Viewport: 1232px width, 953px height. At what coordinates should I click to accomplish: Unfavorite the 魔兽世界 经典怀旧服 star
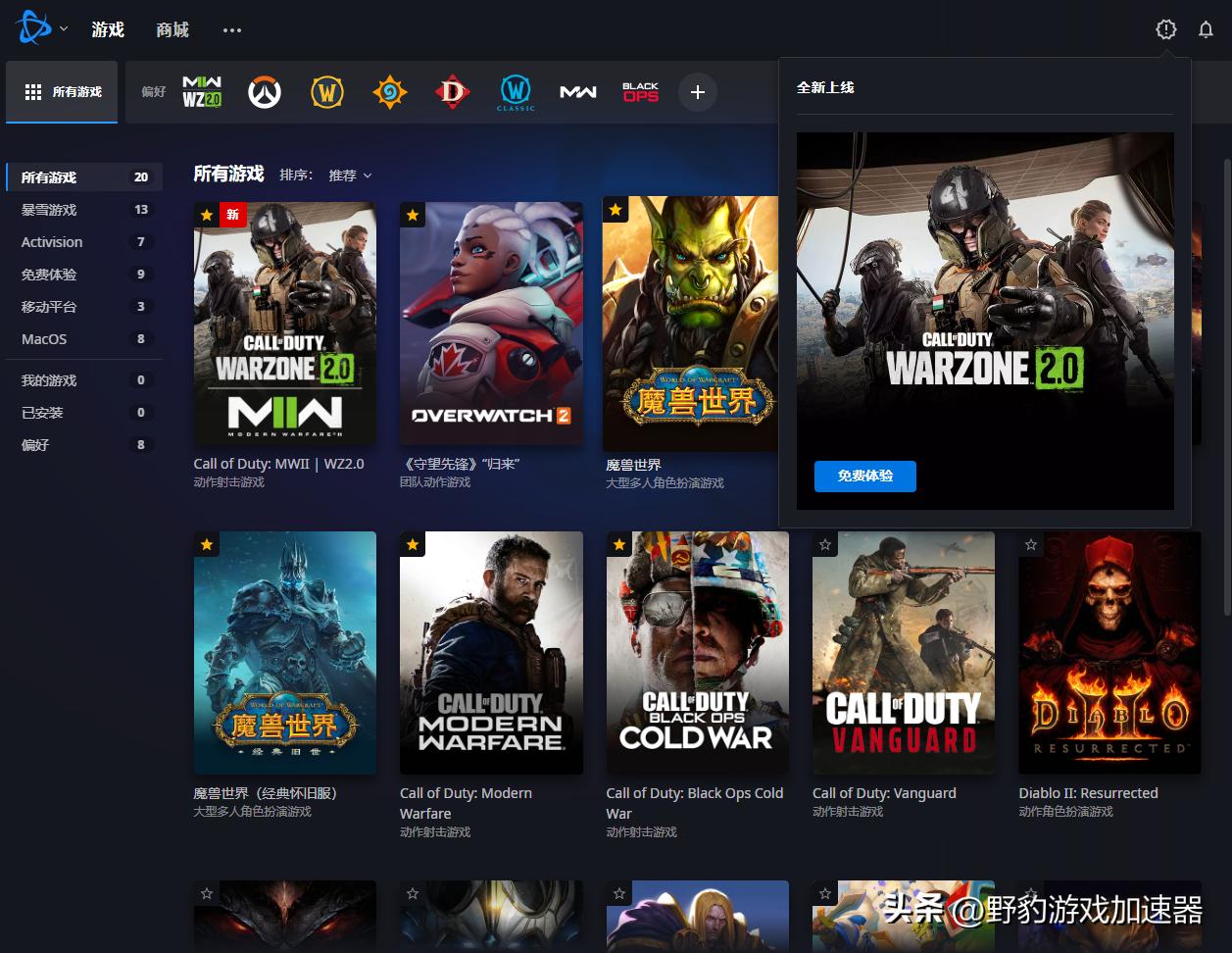click(x=207, y=544)
